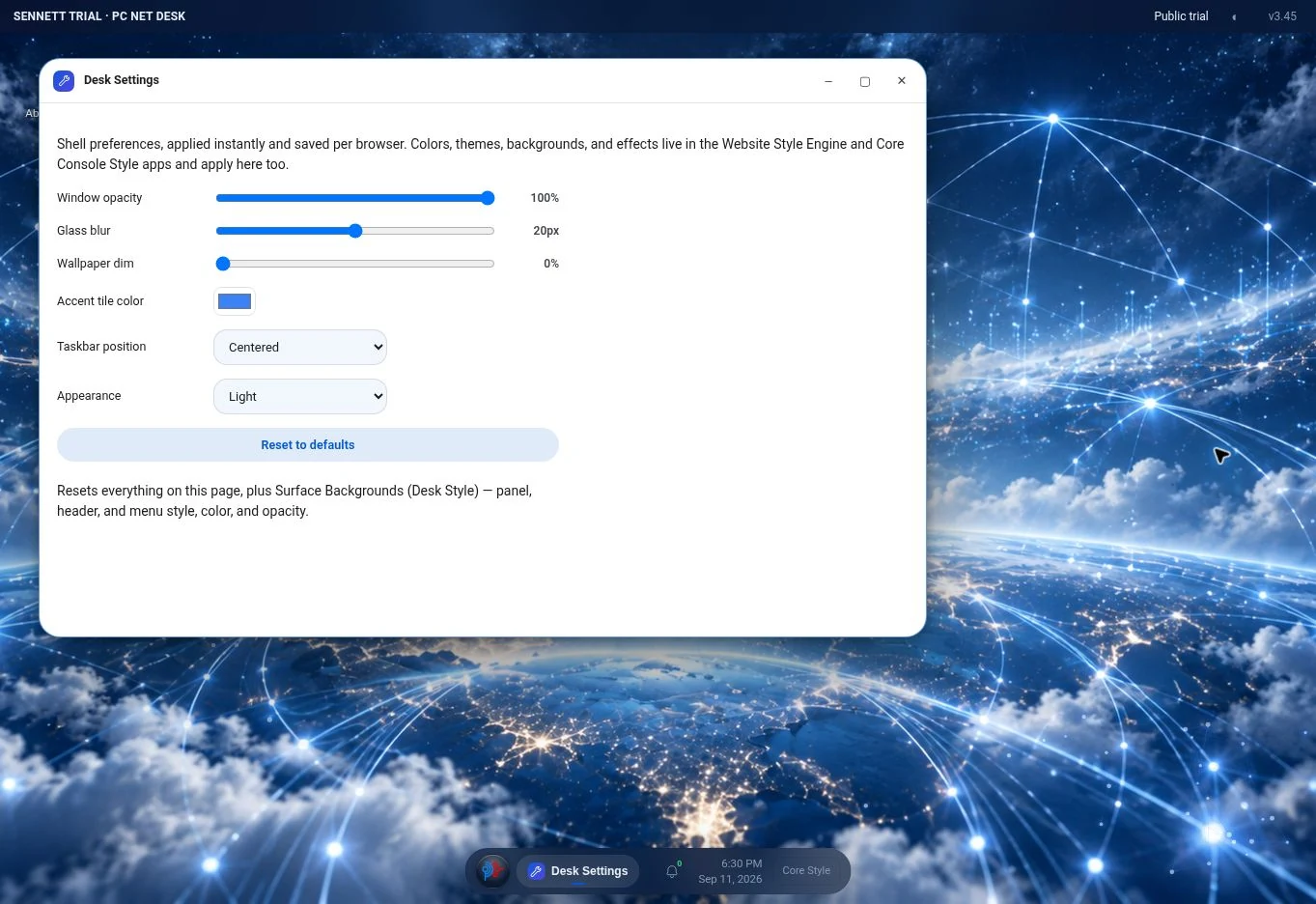The height and width of the screenshot is (904, 1316).
Task: Minimize the Desk Settings window
Action: [828, 81]
